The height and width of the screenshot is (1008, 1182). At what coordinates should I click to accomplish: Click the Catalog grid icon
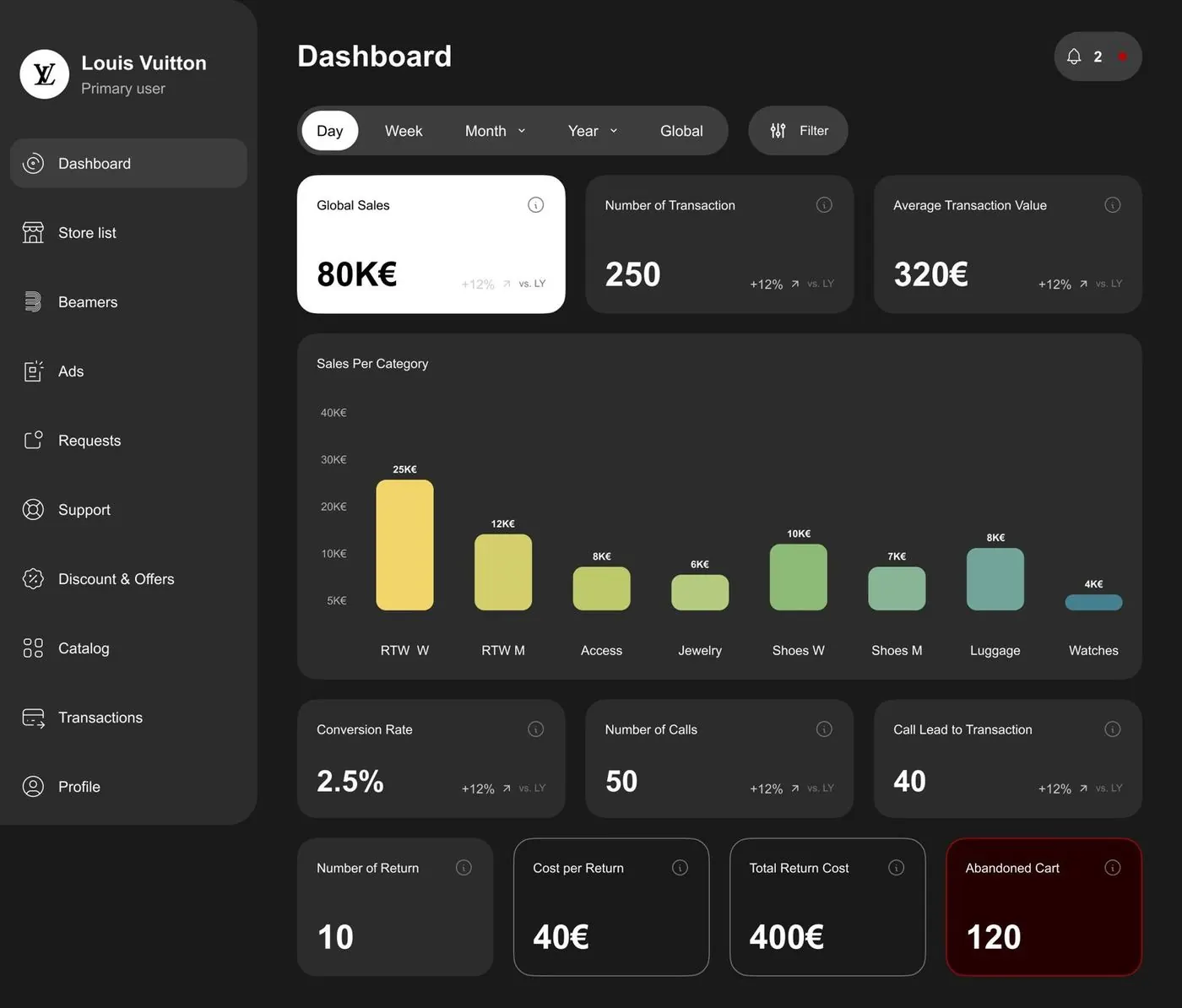point(33,648)
